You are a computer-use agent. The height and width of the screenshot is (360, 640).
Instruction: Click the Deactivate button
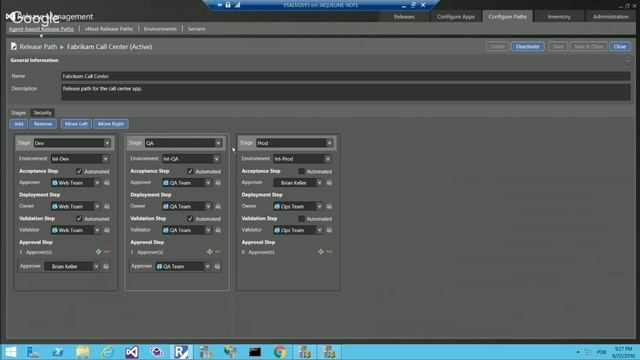(527, 47)
